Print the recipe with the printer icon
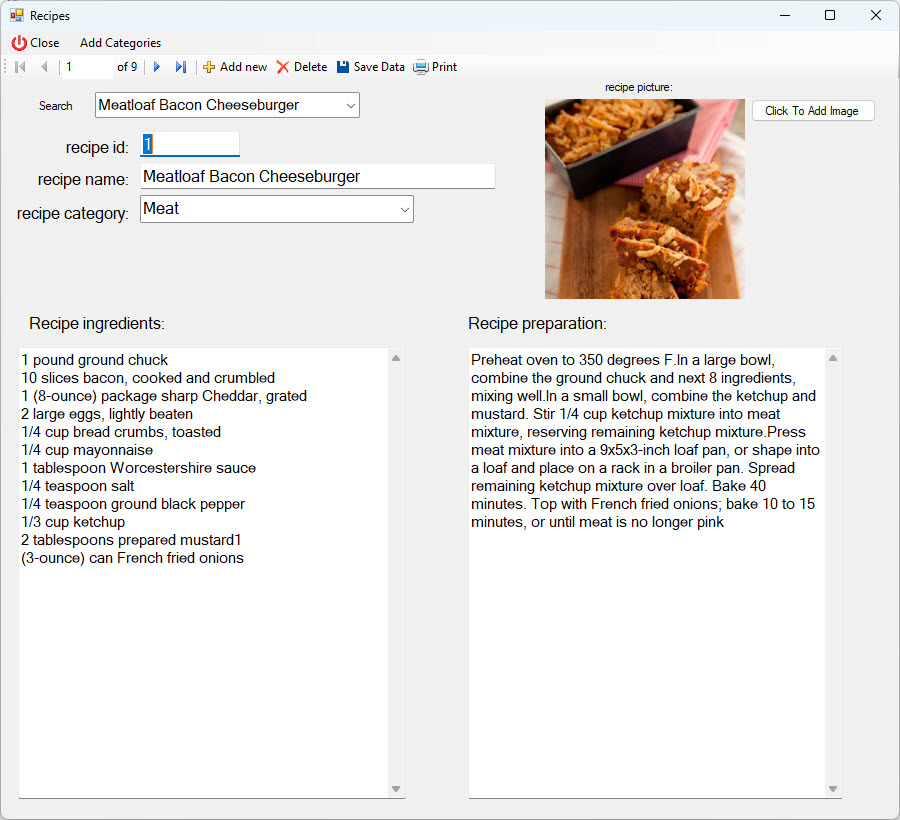The image size is (900, 820). (x=421, y=67)
